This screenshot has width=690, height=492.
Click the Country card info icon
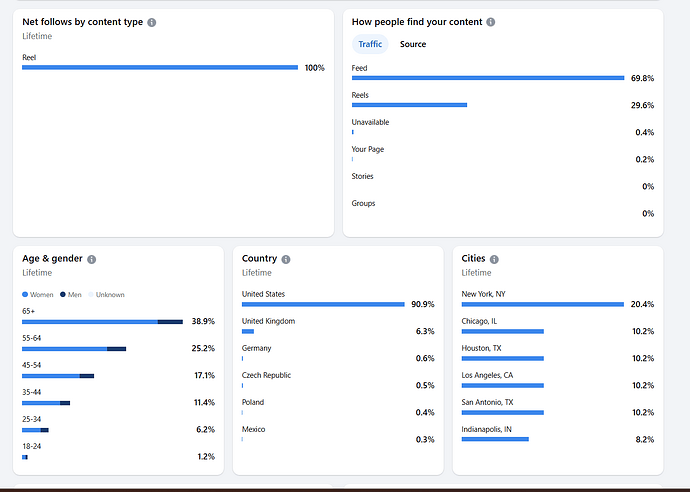click(286, 259)
